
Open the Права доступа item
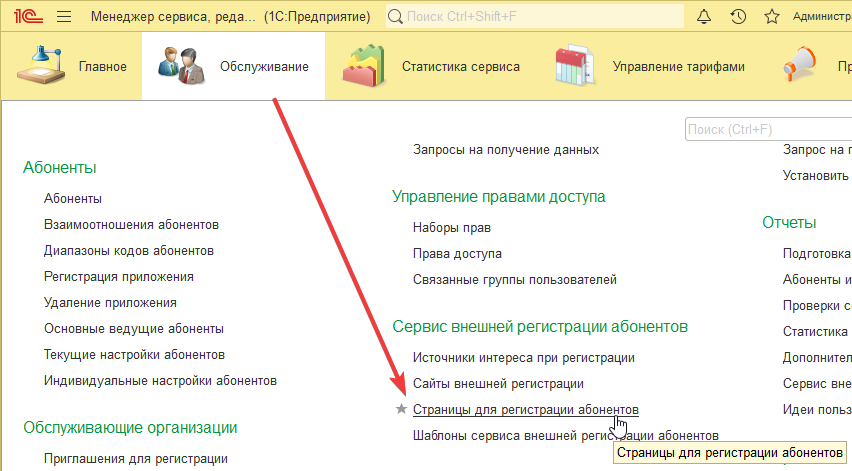[457, 254]
